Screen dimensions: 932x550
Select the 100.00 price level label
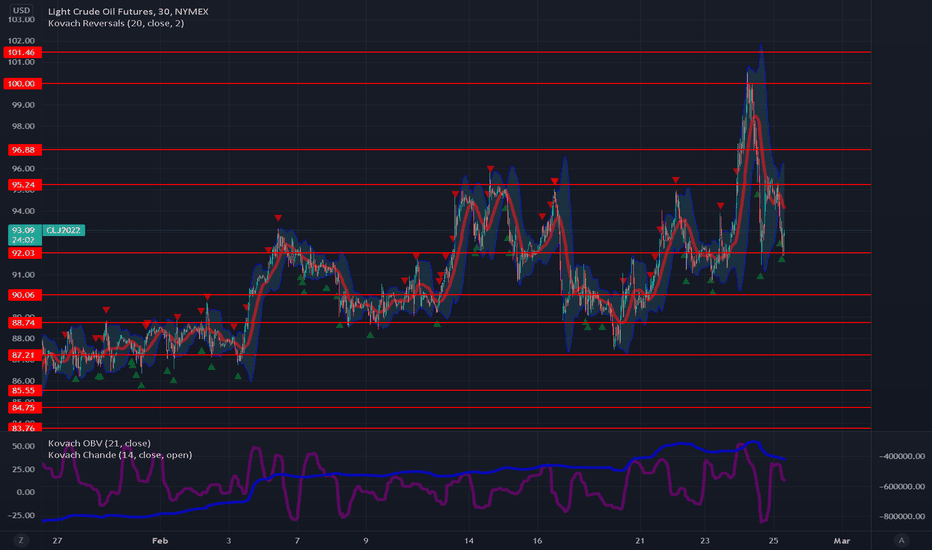tap(22, 83)
